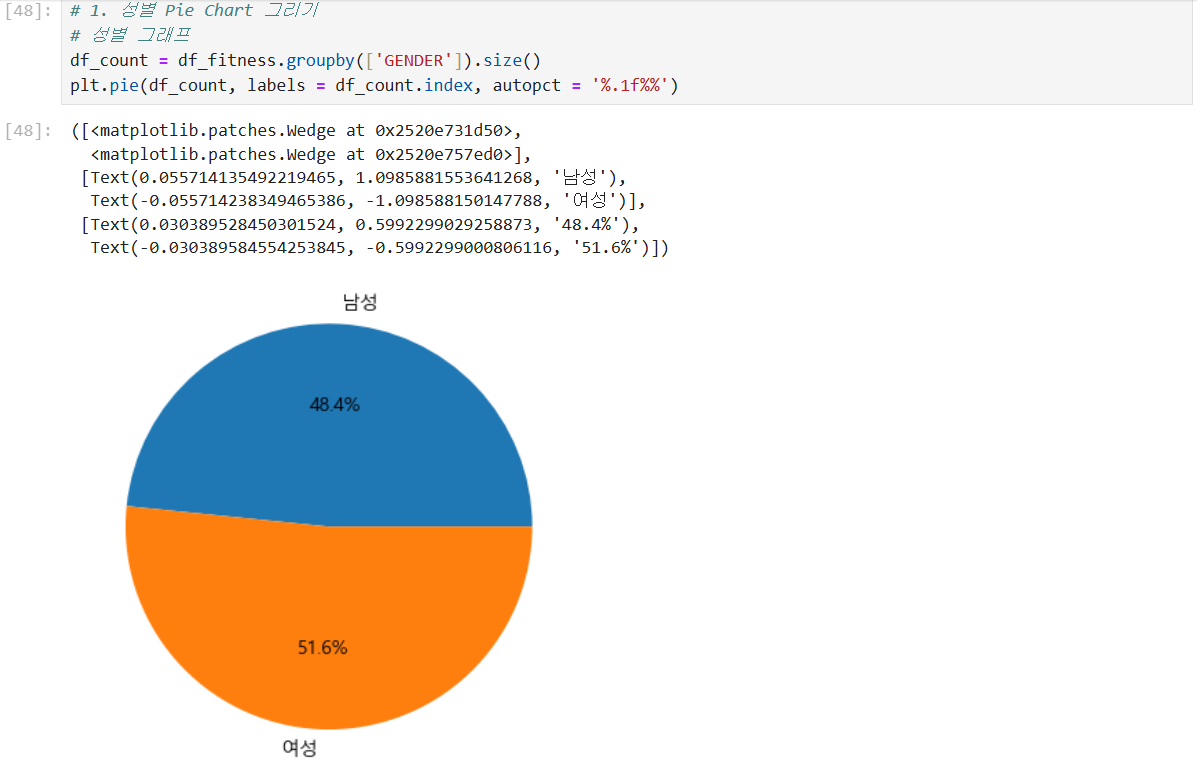Image resolution: width=1197 pixels, height=775 pixels.
Task: Click the plt.pie code line
Action: tap(374, 86)
